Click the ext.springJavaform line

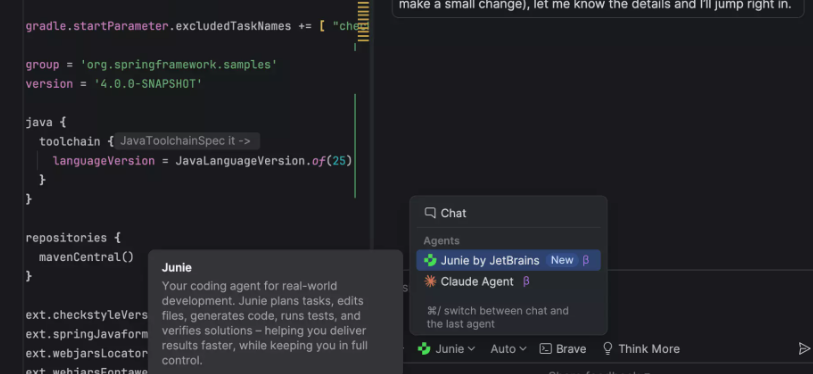87,334
